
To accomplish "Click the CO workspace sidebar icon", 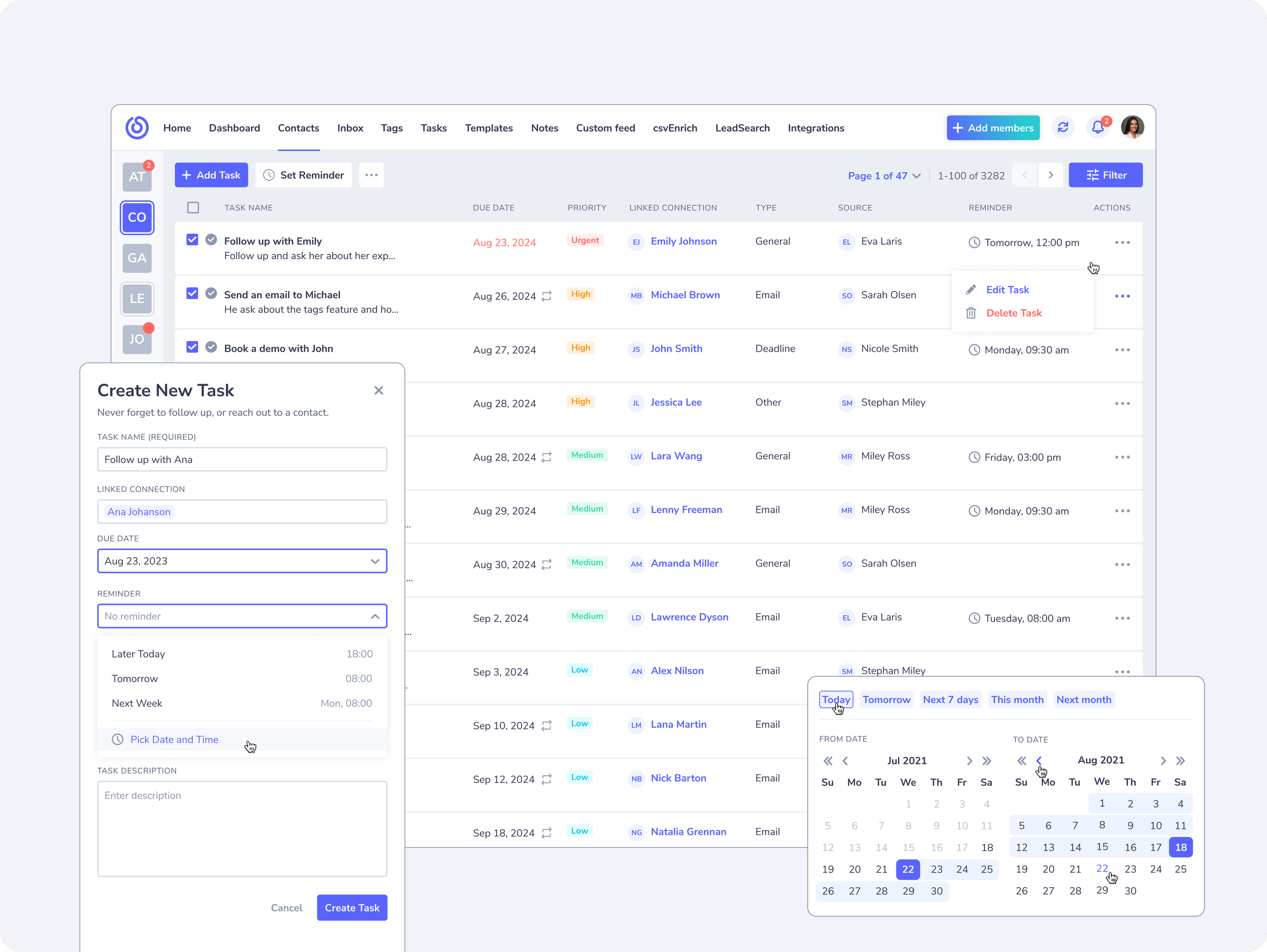I will [x=137, y=217].
